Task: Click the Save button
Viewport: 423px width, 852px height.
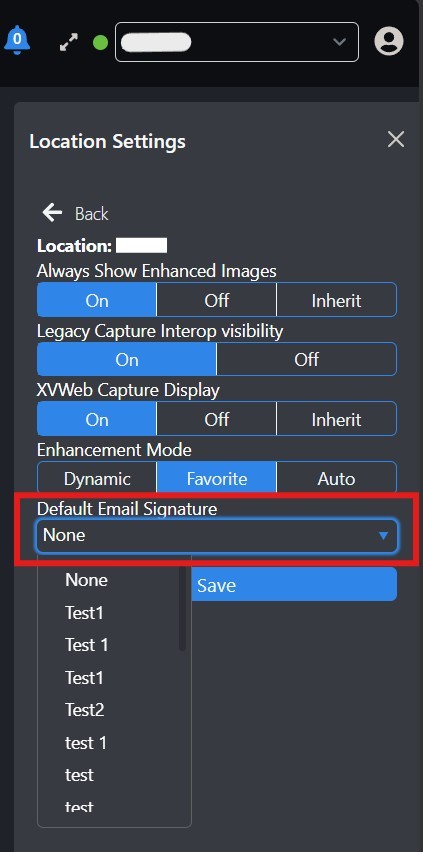Action: 294,585
